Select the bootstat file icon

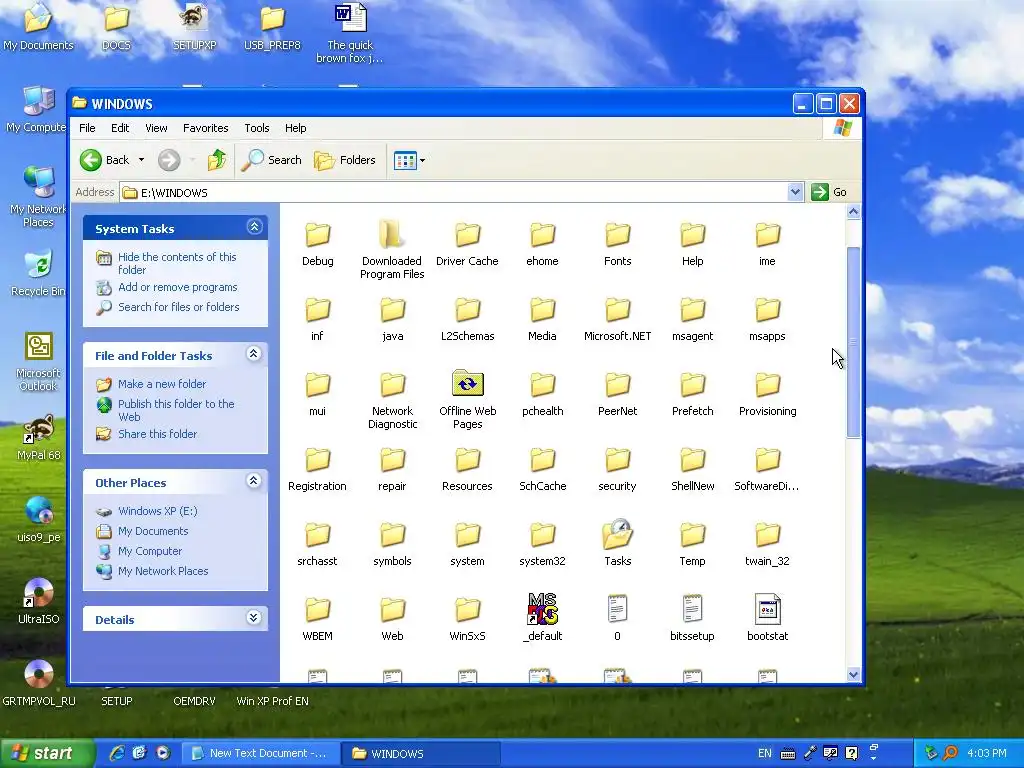767,609
